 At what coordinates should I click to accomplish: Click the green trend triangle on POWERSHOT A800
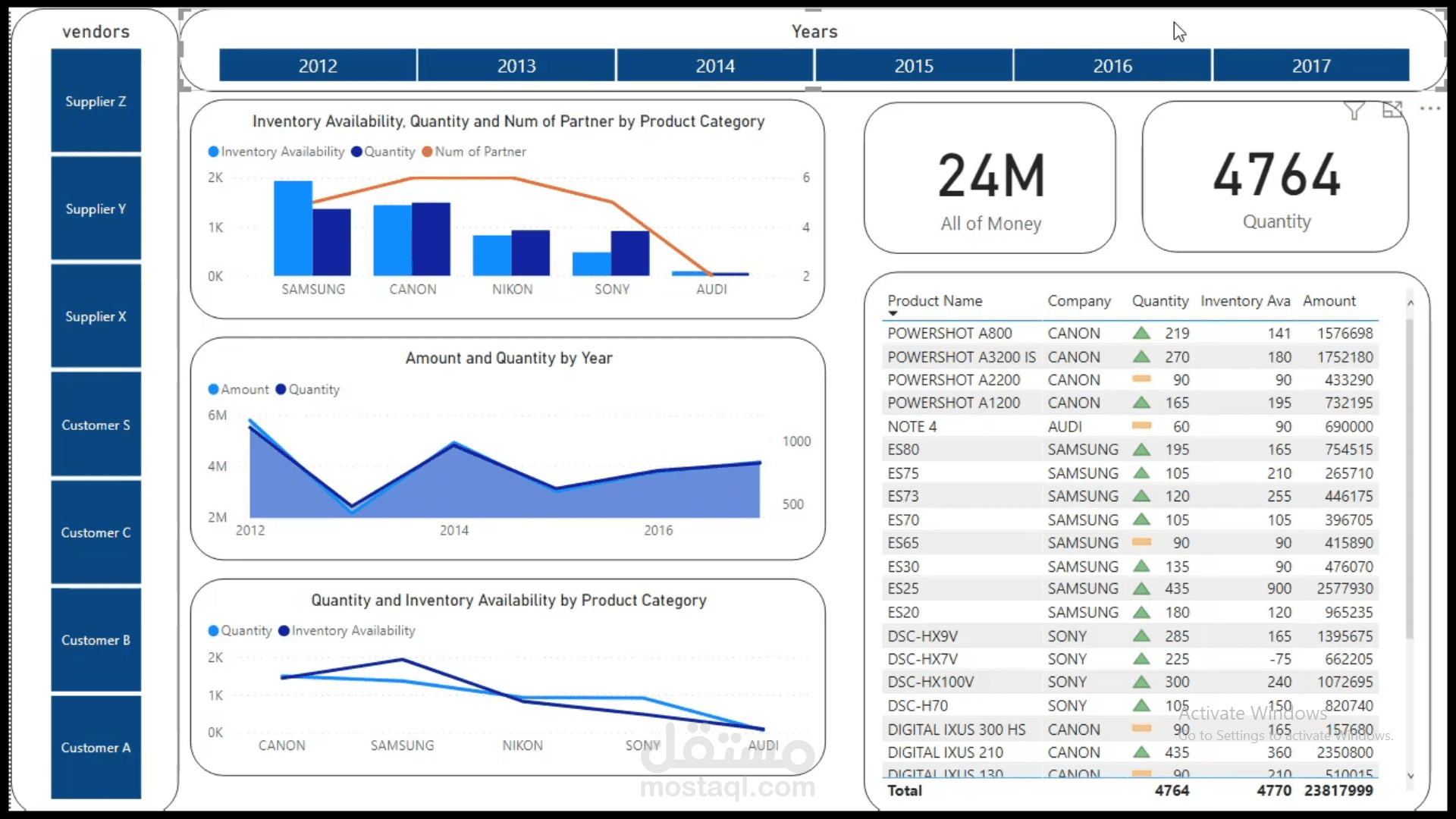point(1143,333)
